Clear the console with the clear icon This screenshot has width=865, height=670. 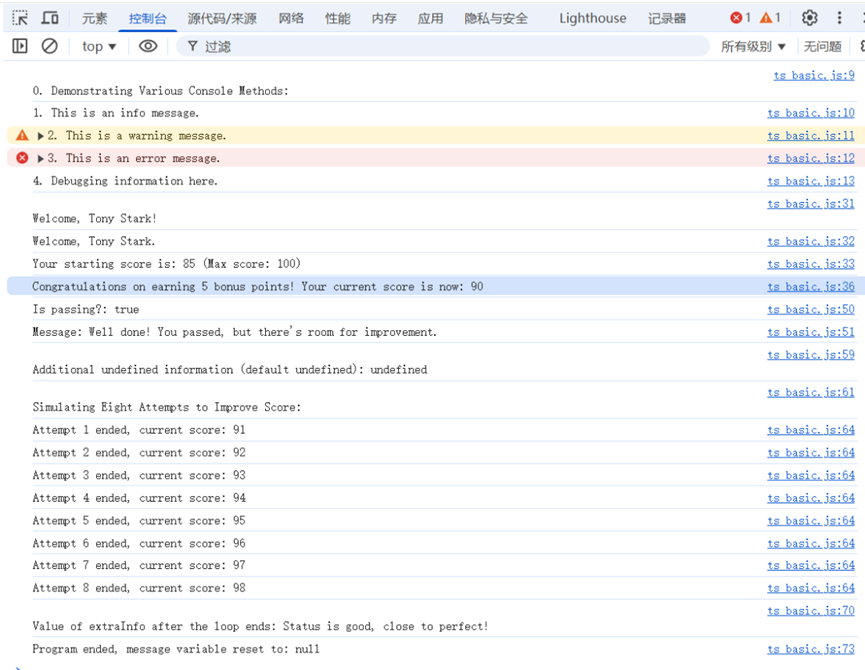pyautogui.click(x=49, y=46)
